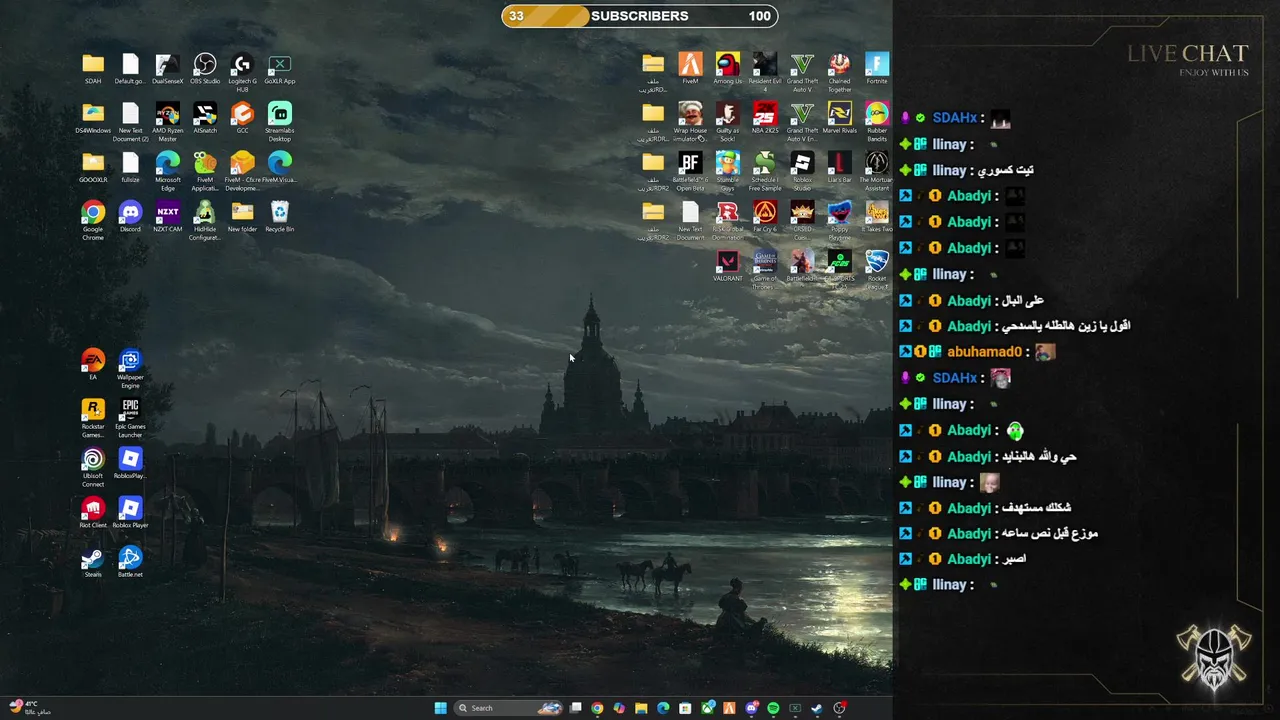
Task: Launch the DualSenseX desktop shortcut
Action: click(168, 69)
